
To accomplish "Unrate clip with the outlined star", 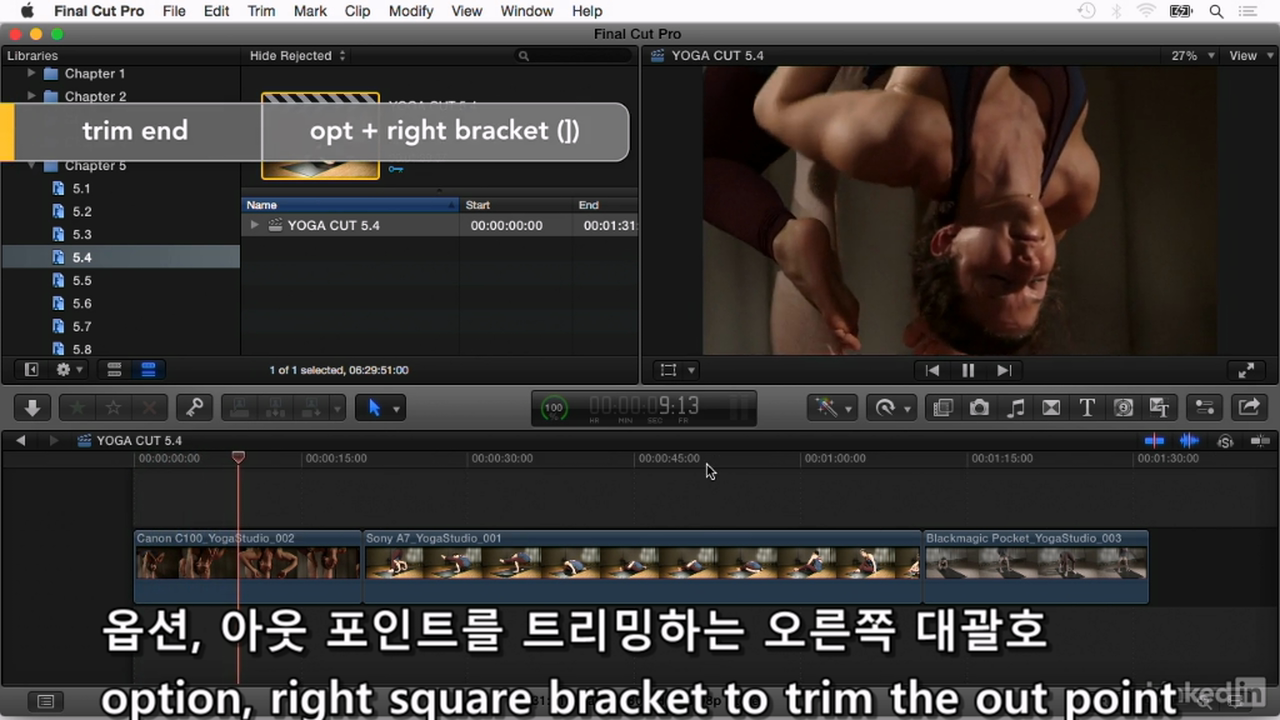I will pyautogui.click(x=113, y=407).
